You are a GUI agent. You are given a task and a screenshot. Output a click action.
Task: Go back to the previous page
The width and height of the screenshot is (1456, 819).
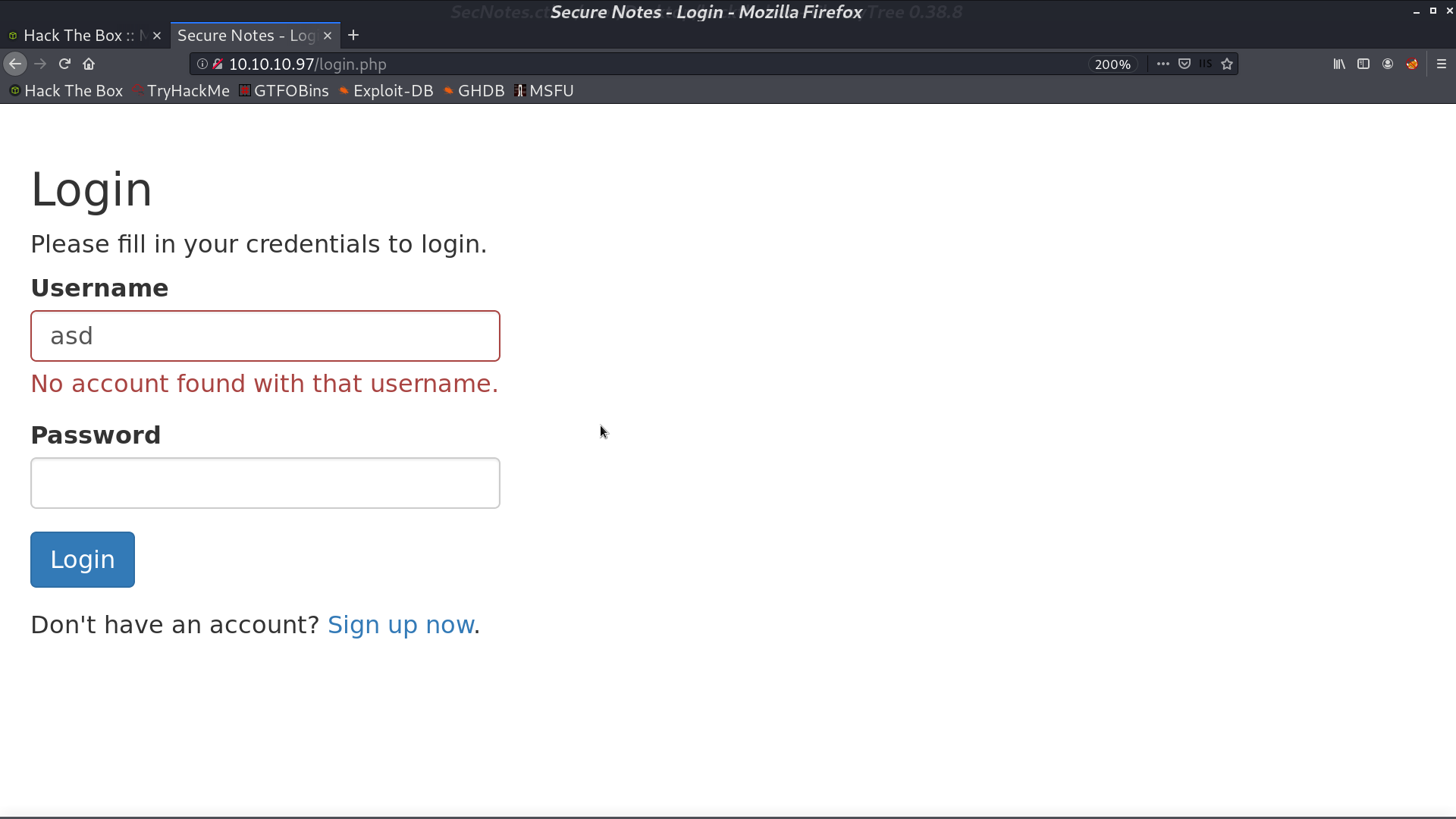[15, 64]
